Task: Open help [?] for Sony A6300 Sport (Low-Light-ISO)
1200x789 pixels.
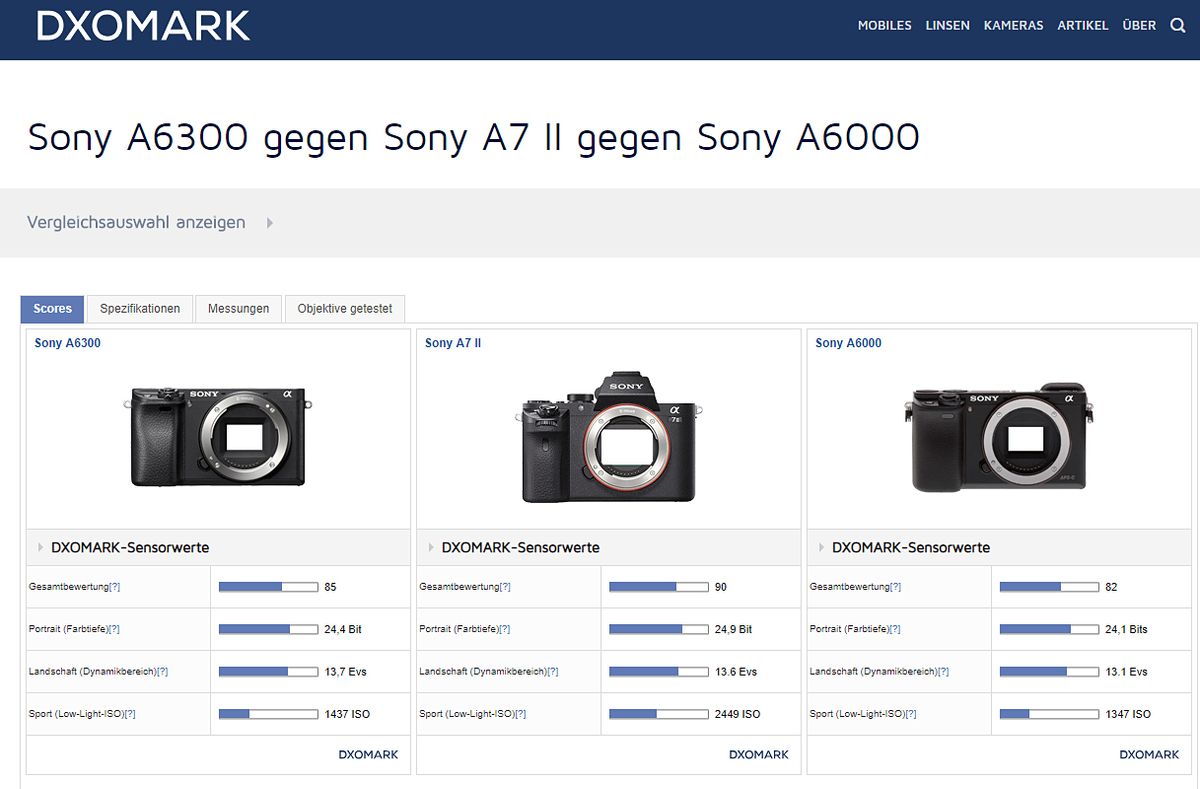Action: point(129,714)
